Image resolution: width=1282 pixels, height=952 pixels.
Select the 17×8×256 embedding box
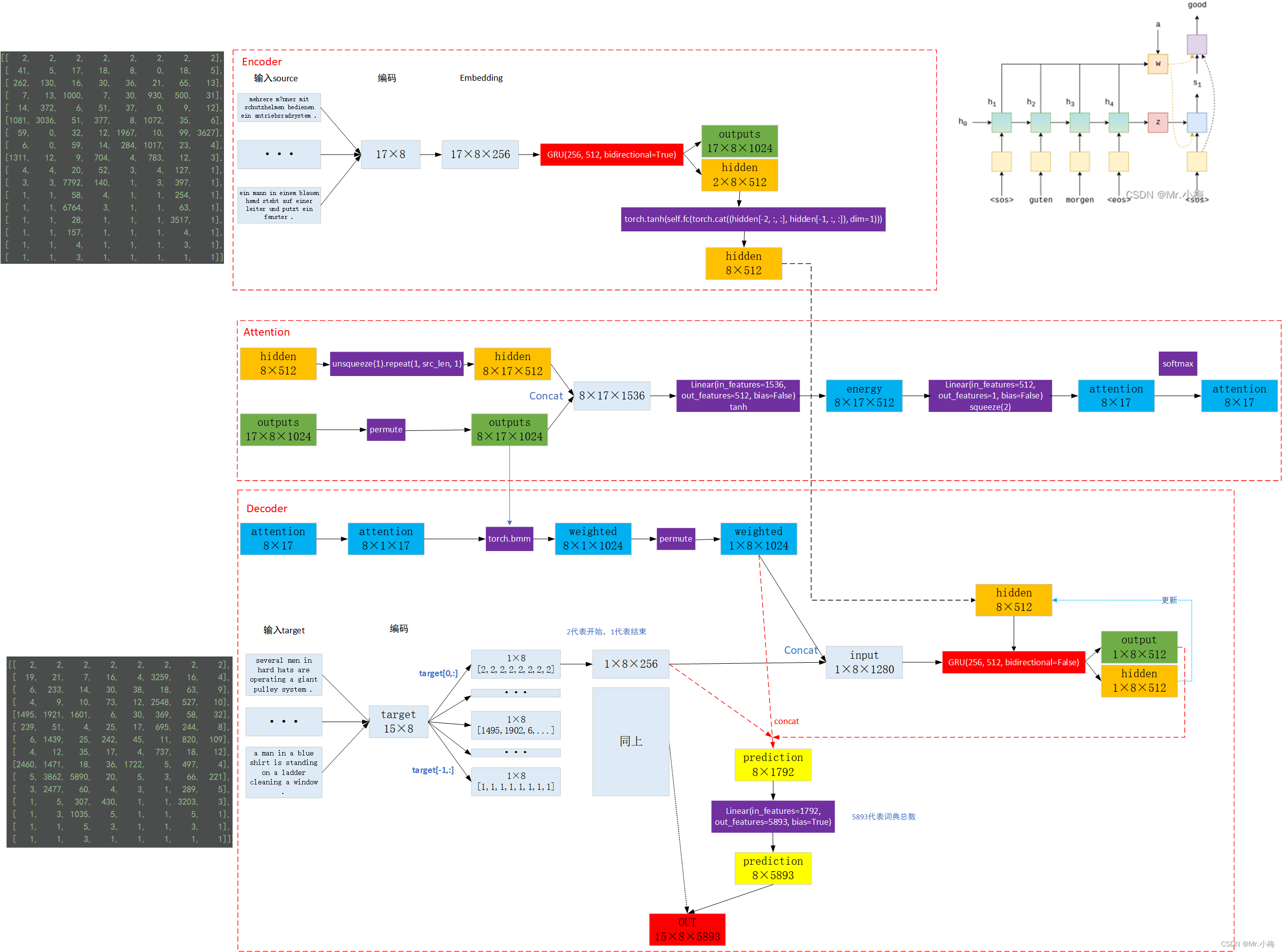tap(479, 155)
